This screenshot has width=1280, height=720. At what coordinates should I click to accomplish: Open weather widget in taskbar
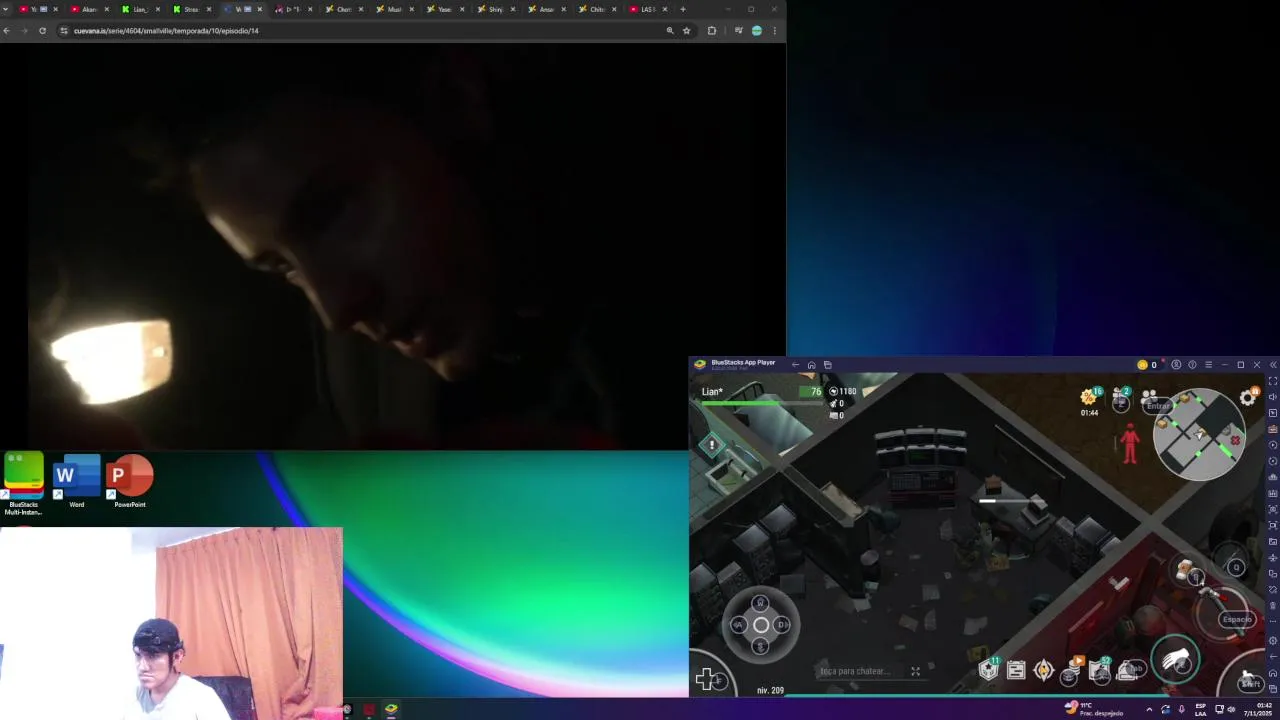tap(1094, 709)
